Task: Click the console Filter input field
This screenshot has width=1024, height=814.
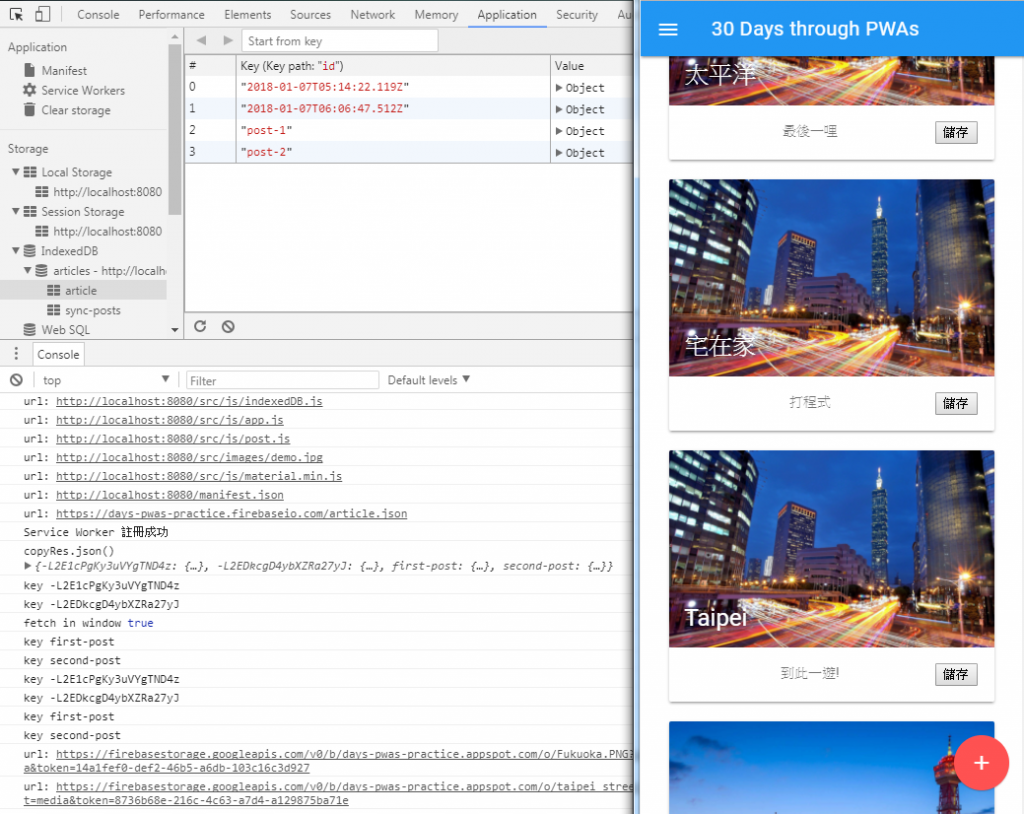Action: [282, 380]
